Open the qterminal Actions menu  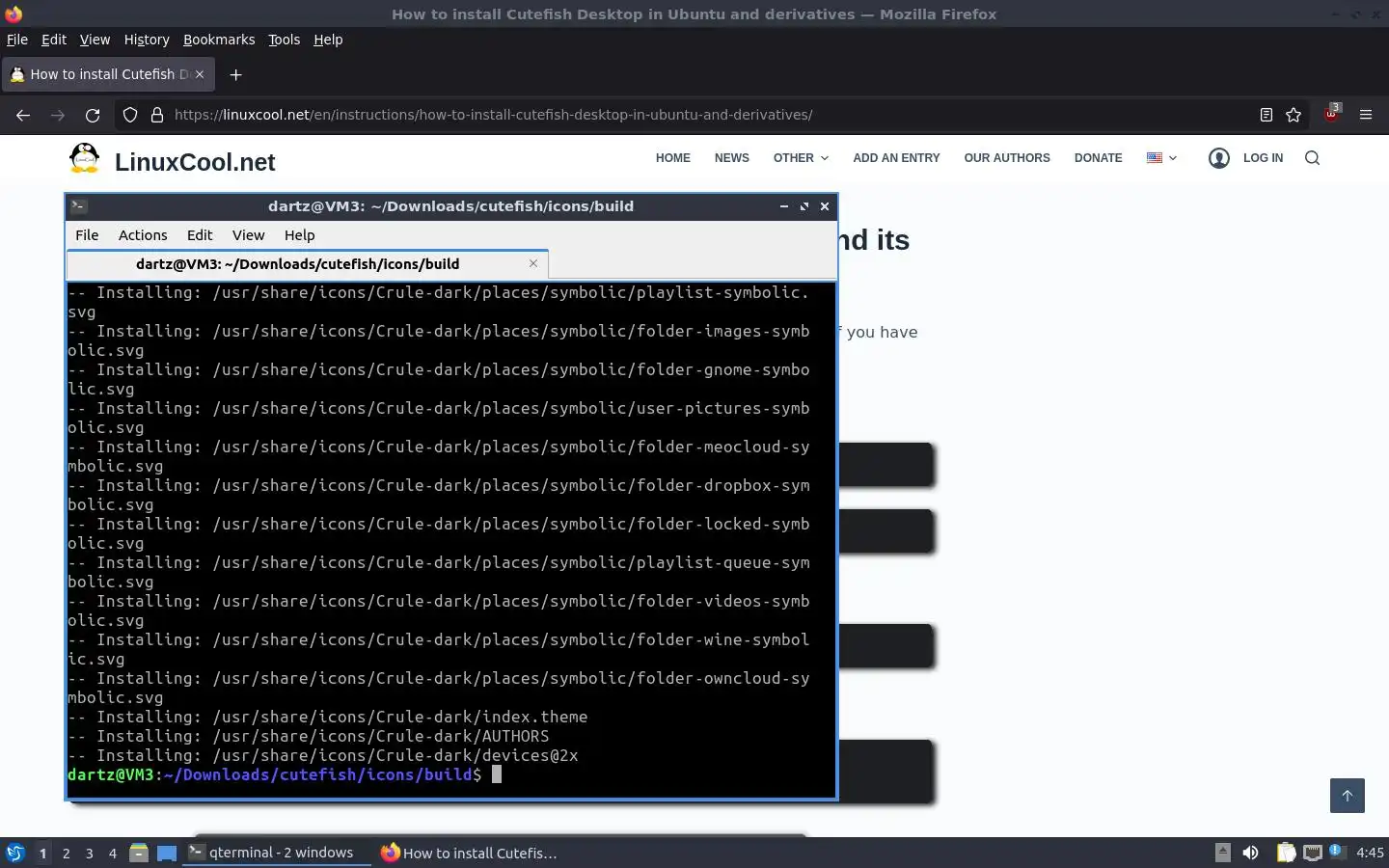(143, 235)
